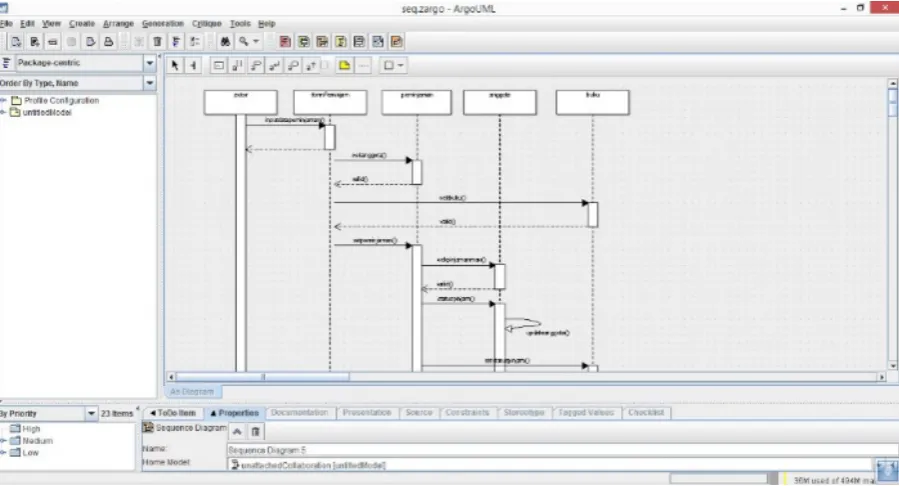Switch to the Source tab
The width and height of the screenshot is (899, 486).
pos(419,413)
